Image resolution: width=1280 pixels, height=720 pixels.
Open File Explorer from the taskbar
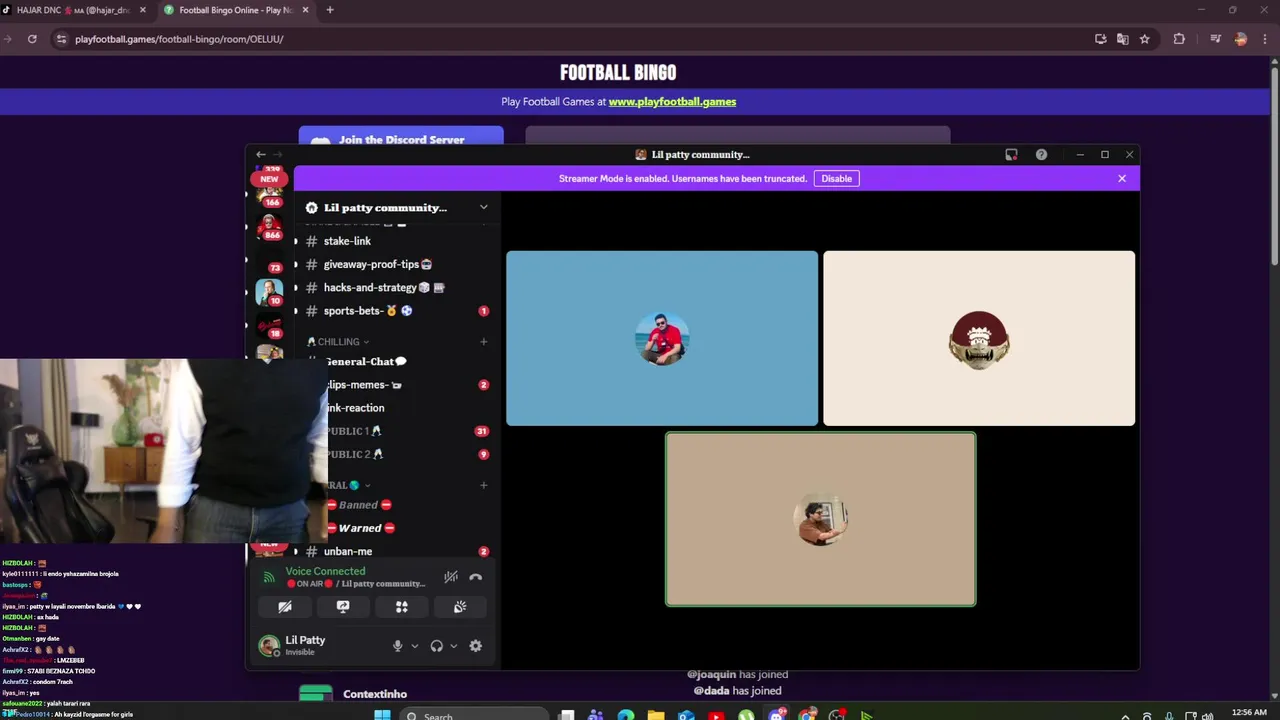click(656, 715)
